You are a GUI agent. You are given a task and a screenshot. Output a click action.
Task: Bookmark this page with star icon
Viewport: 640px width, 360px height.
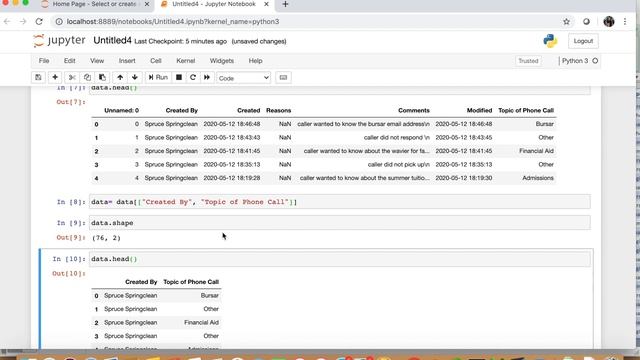pyautogui.click(x=566, y=22)
